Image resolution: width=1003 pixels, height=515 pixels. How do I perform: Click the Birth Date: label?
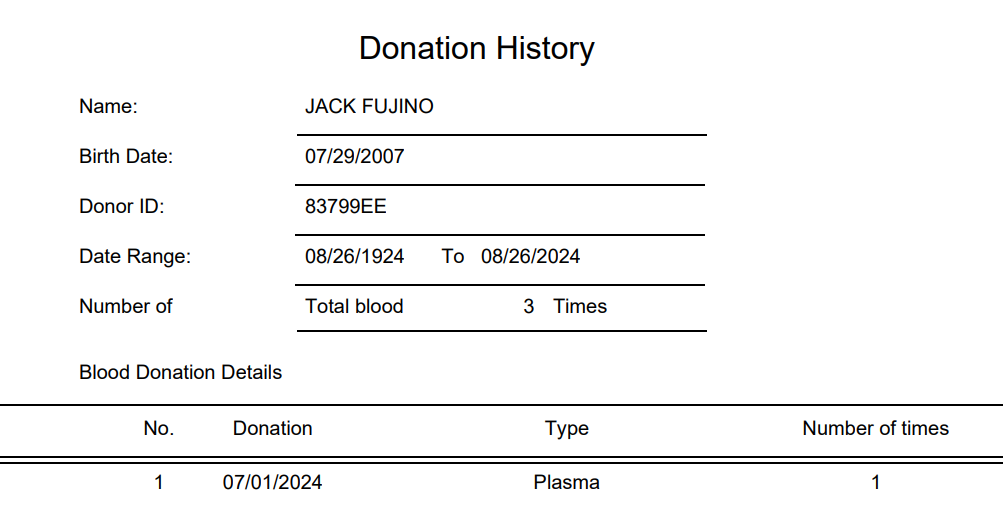(x=126, y=156)
